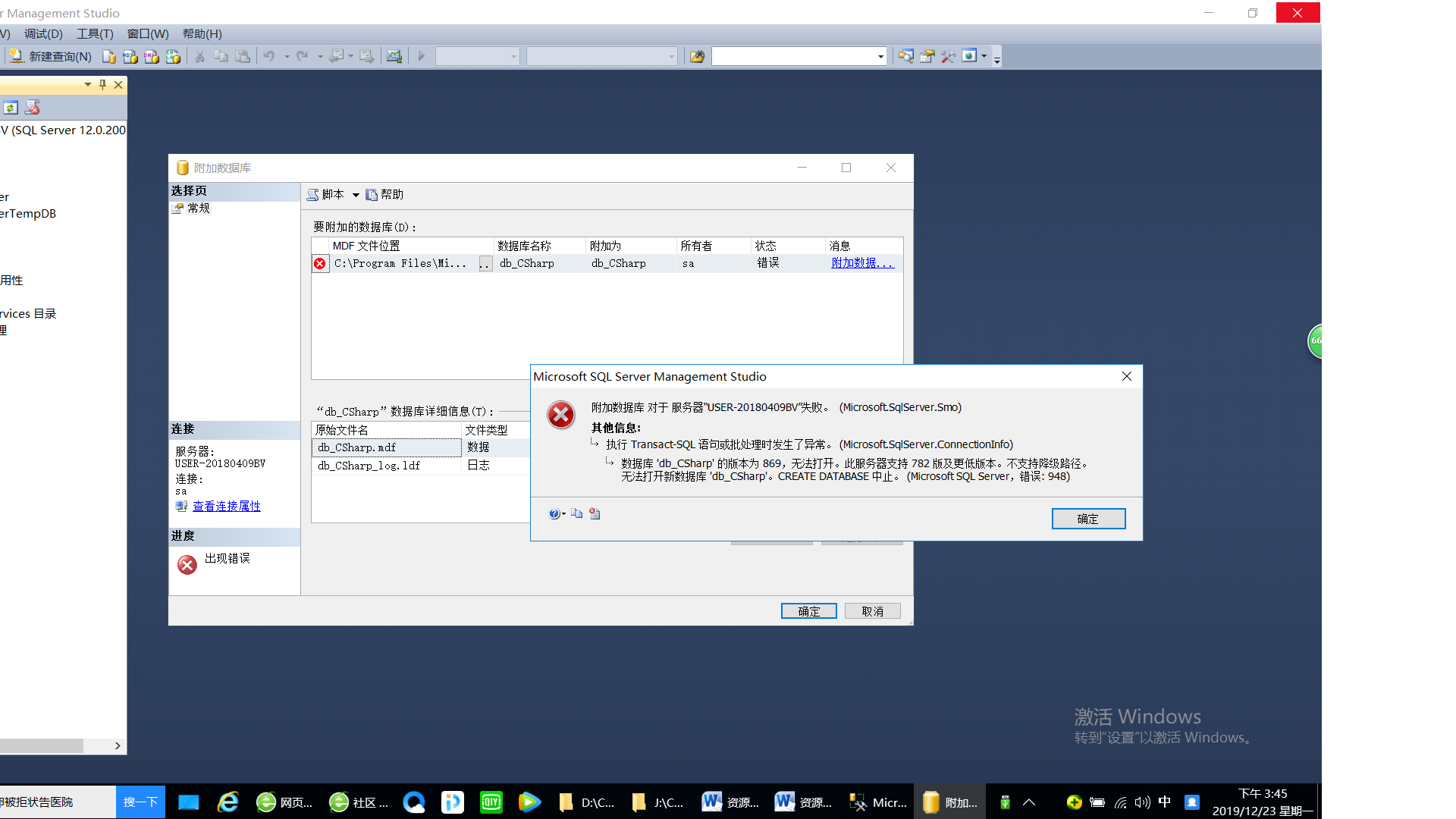The height and width of the screenshot is (819, 1456).
Task: Click the copy message icon in error dialog
Action: (x=577, y=514)
